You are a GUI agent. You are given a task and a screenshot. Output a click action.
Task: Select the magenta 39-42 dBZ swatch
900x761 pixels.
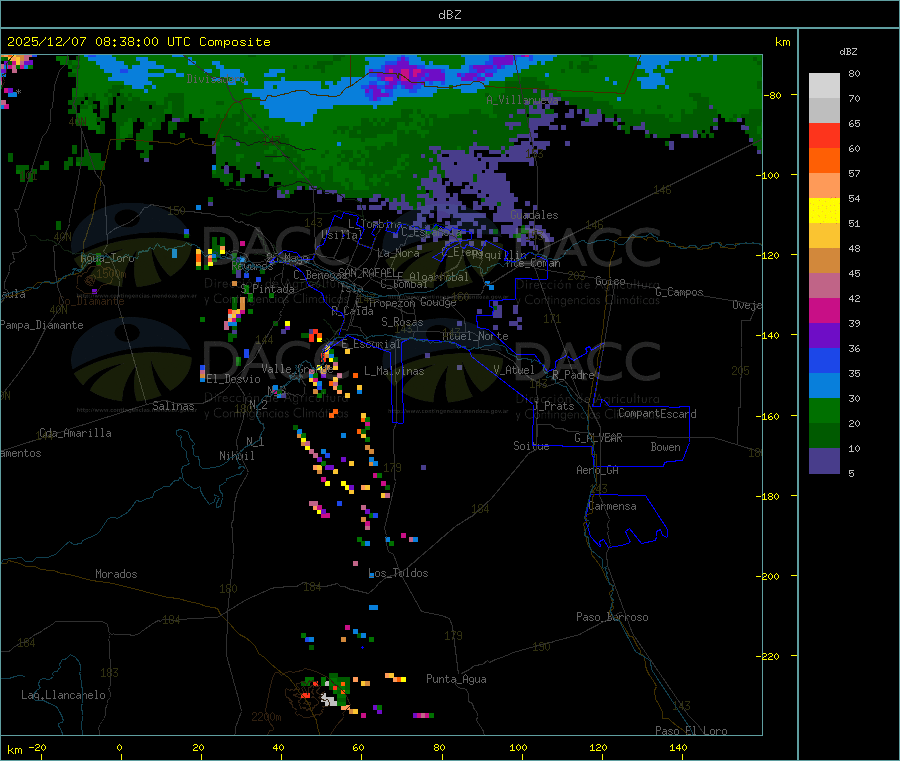tap(824, 310)
